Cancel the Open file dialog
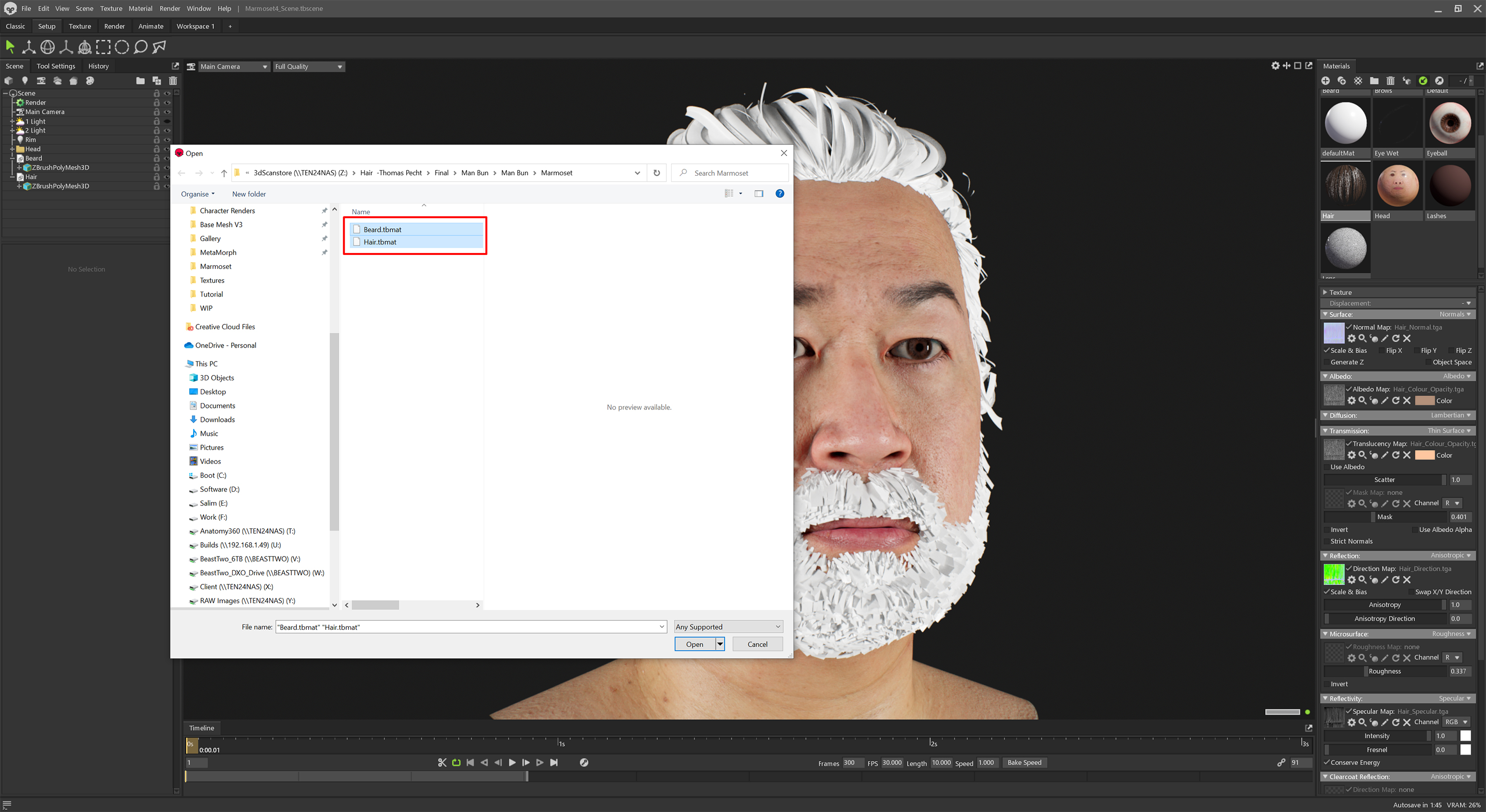 [x=757, y=644]
